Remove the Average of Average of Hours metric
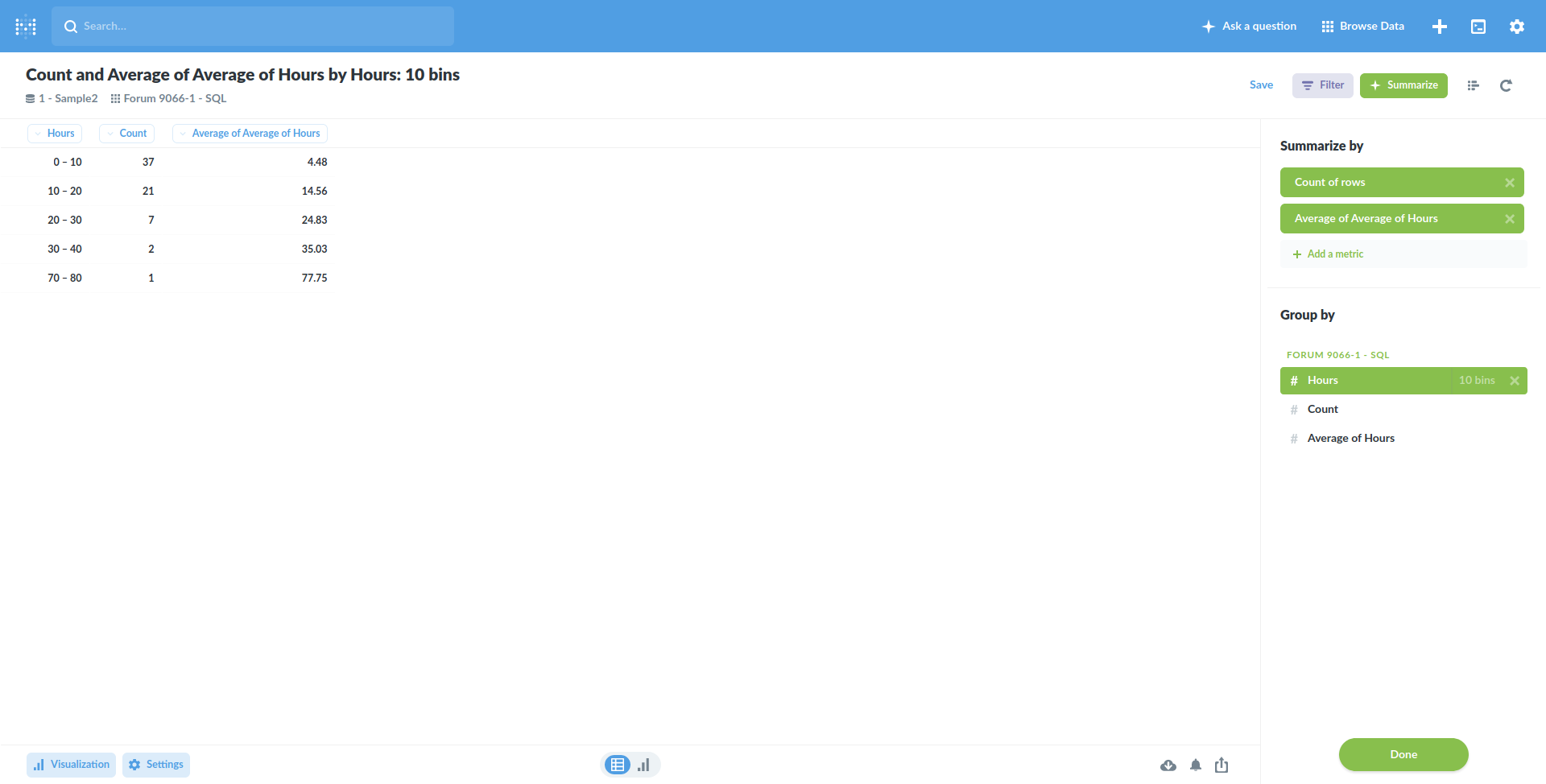1546x784 pixels. tap(1510, 219)
